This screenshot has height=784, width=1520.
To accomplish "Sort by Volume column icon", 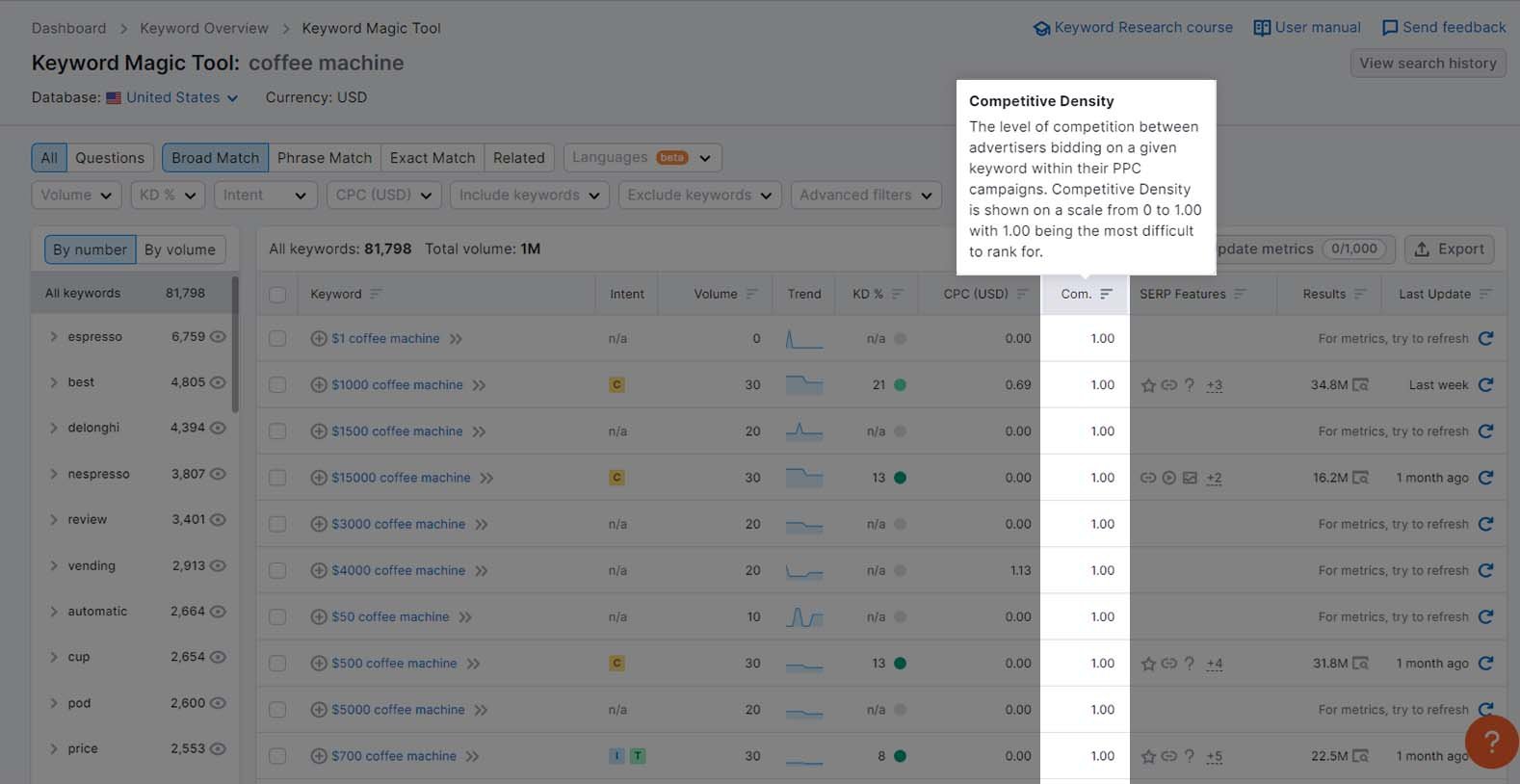I will point(751,294).
